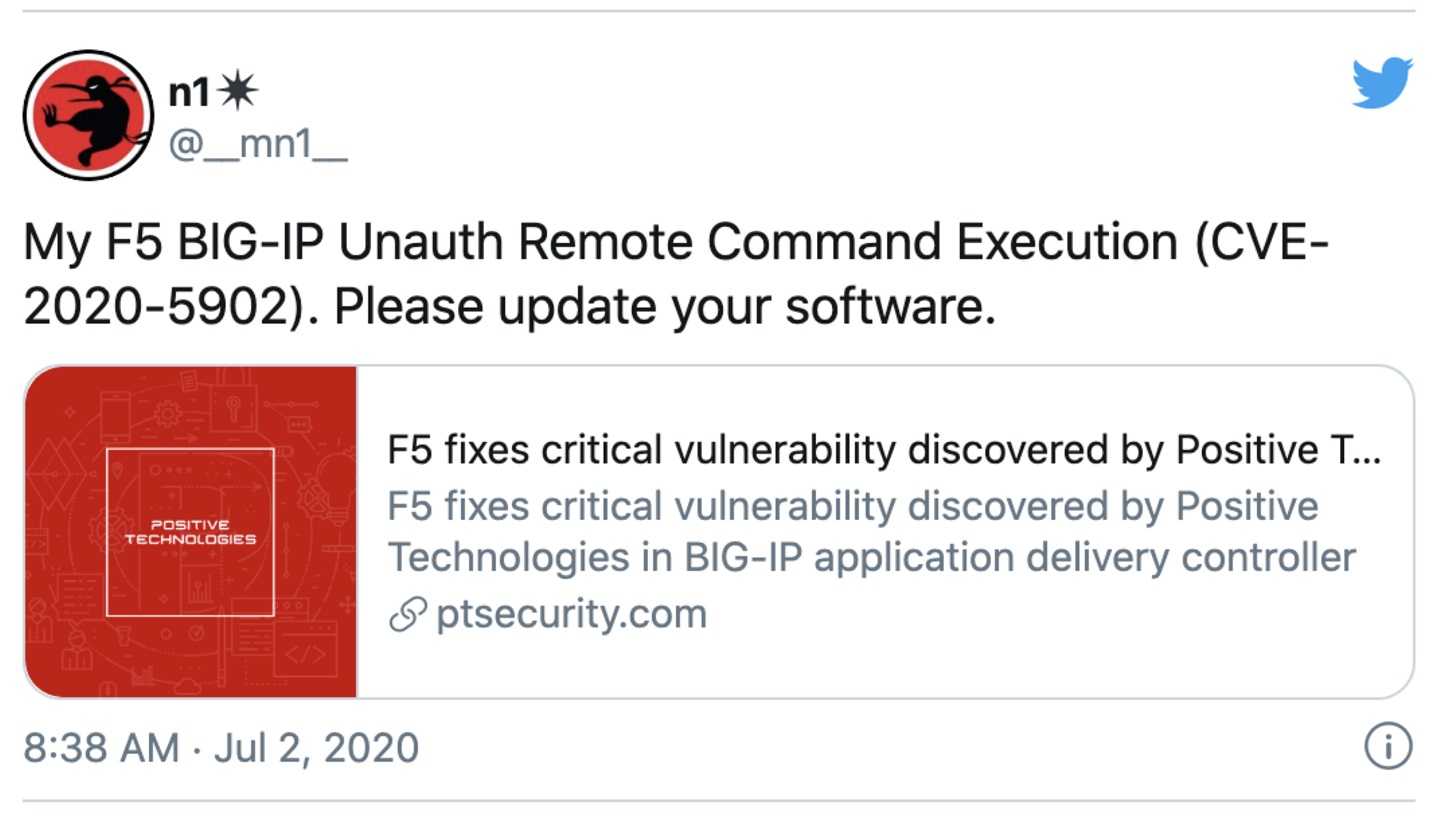Click the gray link card description
This screenshot has height=829, width=1450.
[x=871, y=532]
